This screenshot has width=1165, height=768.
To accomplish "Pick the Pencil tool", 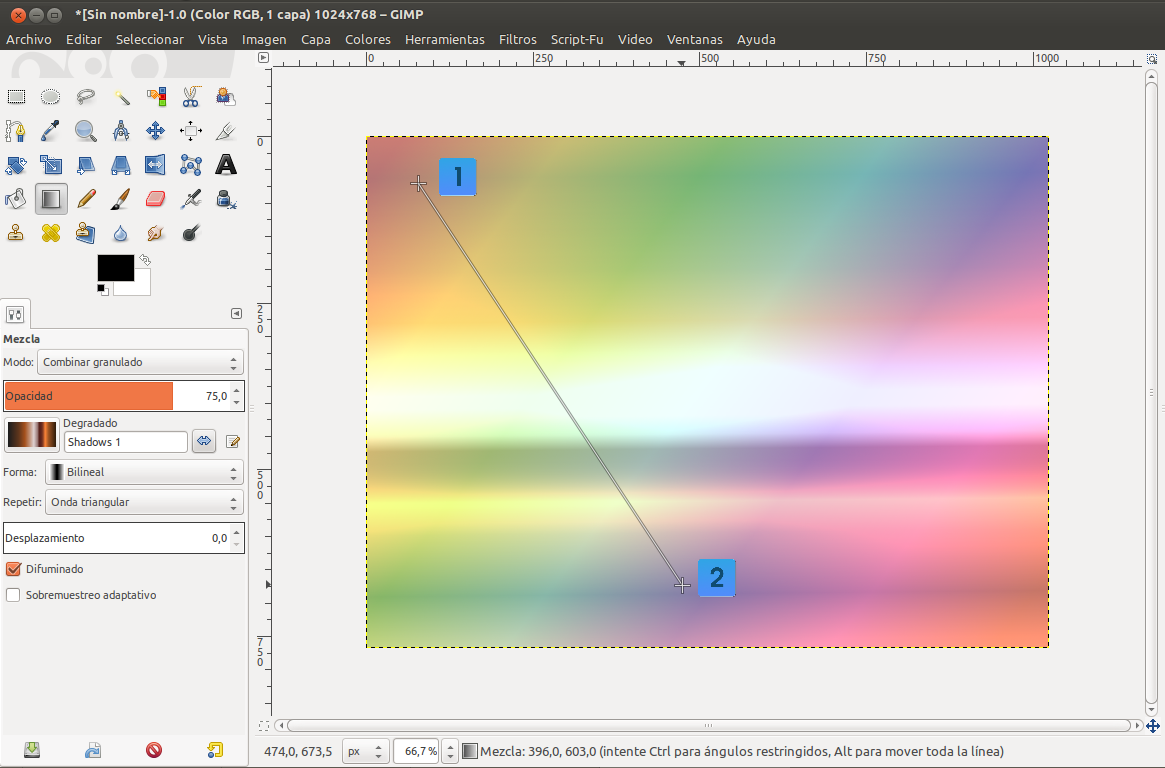I will pyautogui.click(x=86, y=199).
